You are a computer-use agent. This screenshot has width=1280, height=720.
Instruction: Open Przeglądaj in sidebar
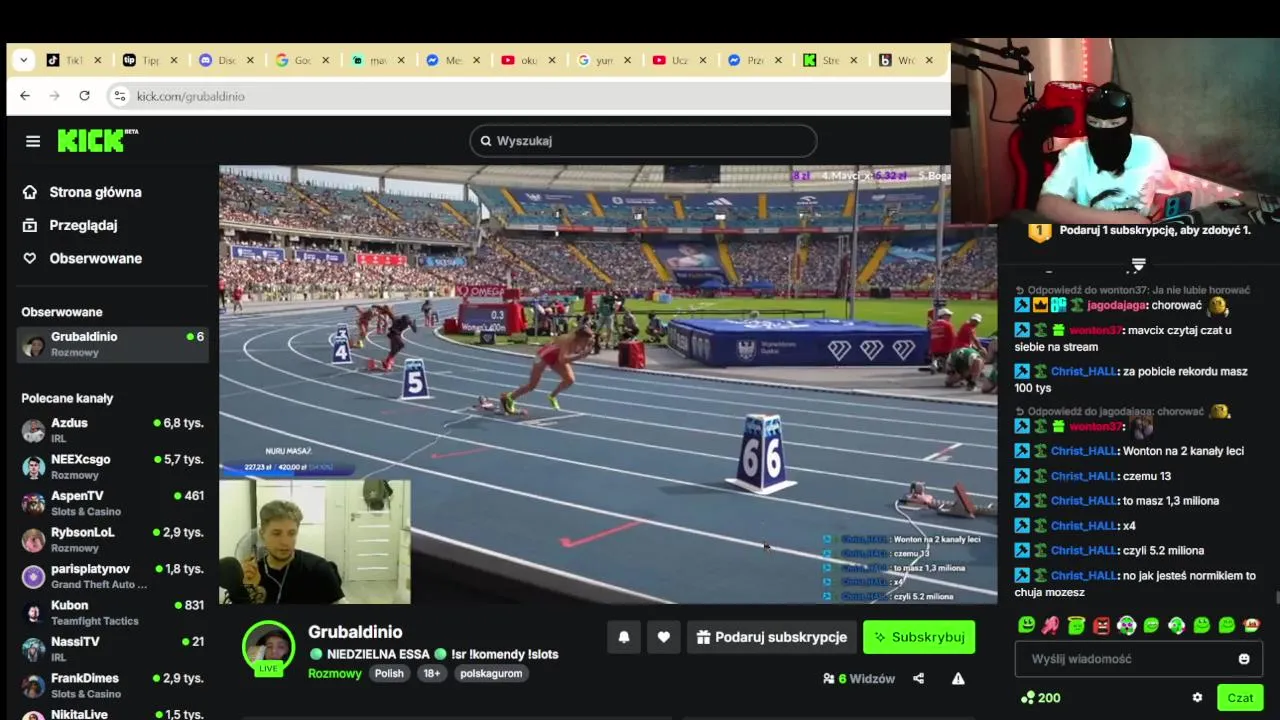point(70,225)
